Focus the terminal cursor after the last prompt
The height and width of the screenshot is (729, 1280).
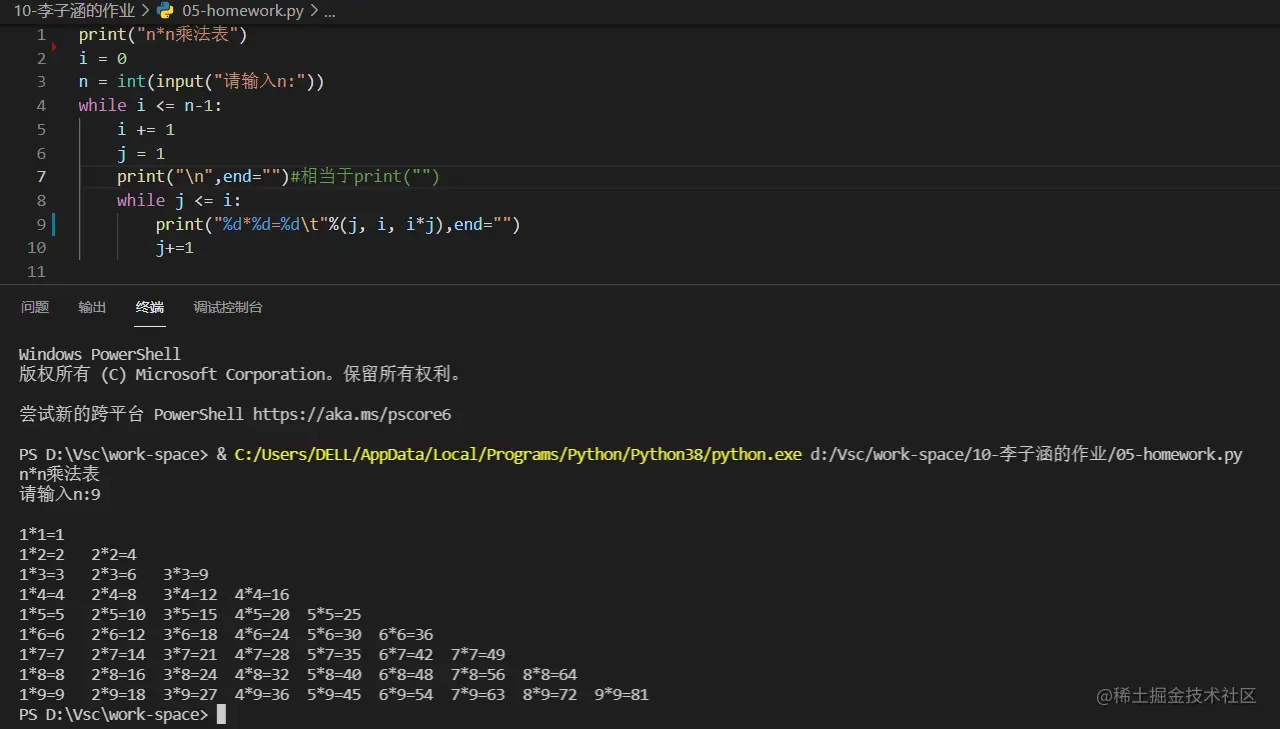(221, 714)
